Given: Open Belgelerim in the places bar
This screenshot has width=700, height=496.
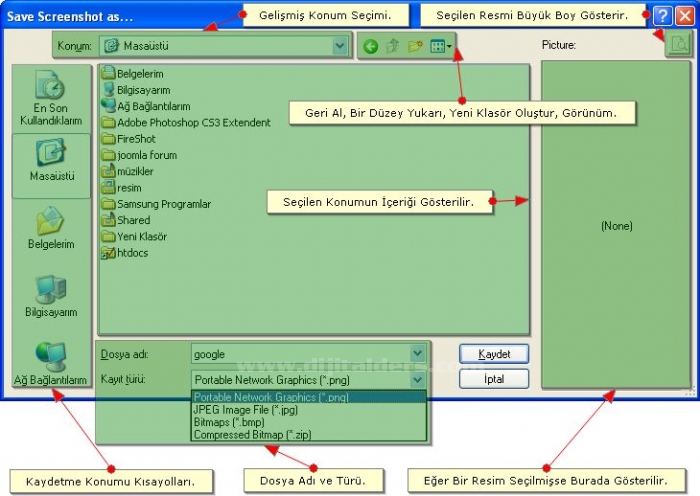Looking at the screenshot, I should pos(51,229).
